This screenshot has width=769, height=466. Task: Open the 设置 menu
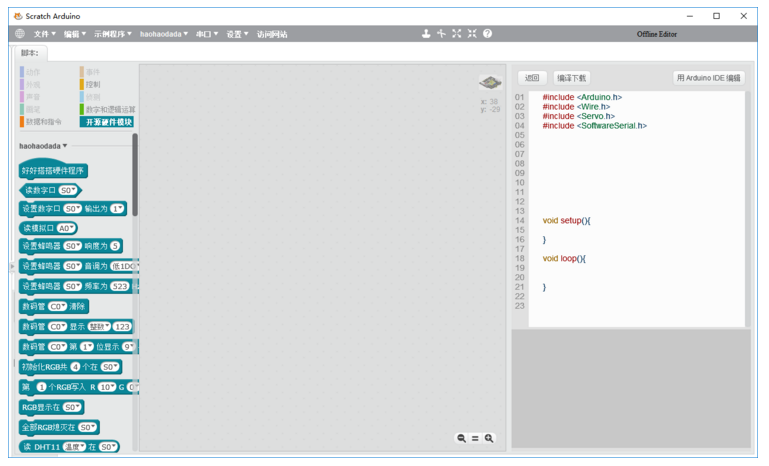(x=237, y=34)
